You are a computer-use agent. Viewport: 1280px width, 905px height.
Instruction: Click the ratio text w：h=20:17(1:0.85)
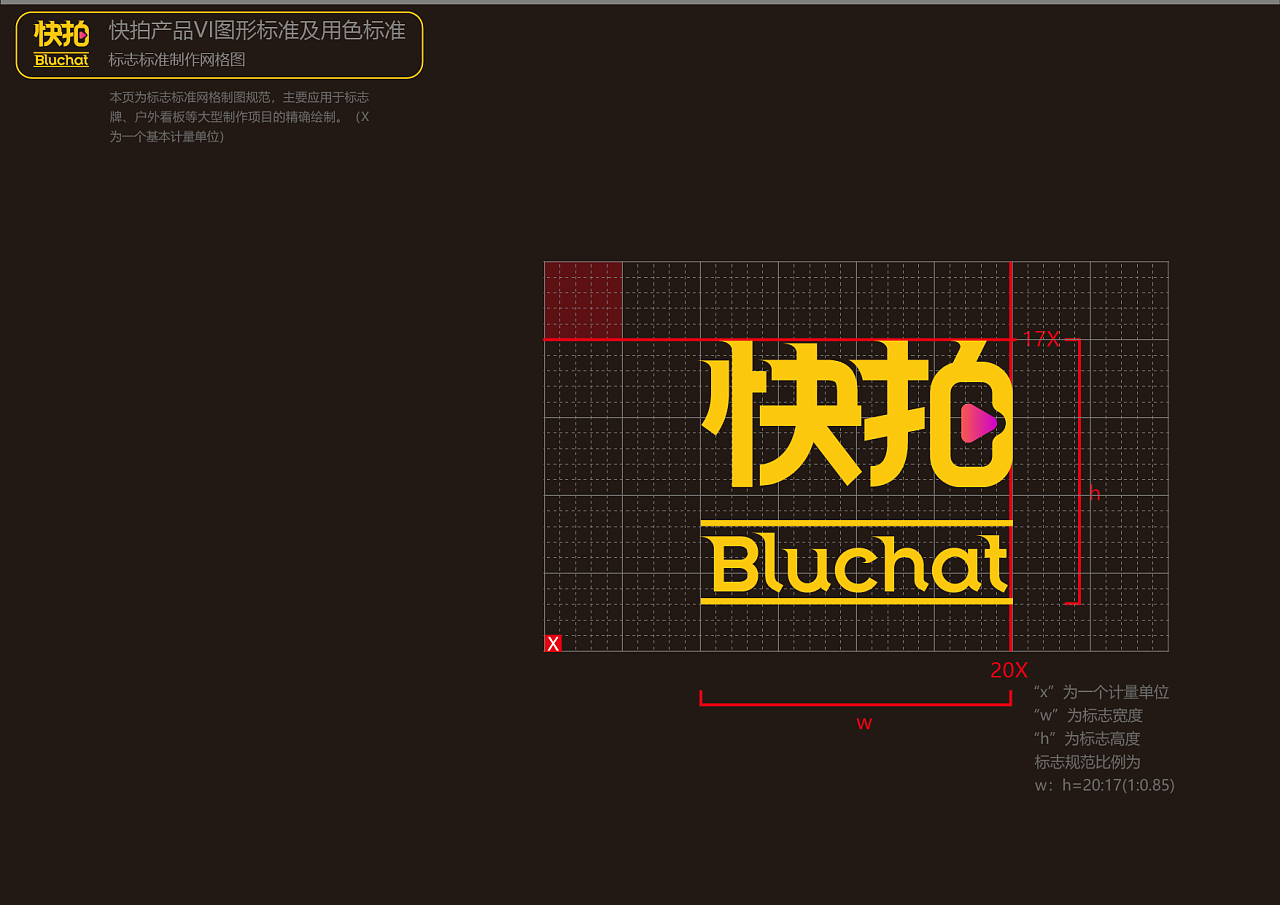(x=1104, y=785)
